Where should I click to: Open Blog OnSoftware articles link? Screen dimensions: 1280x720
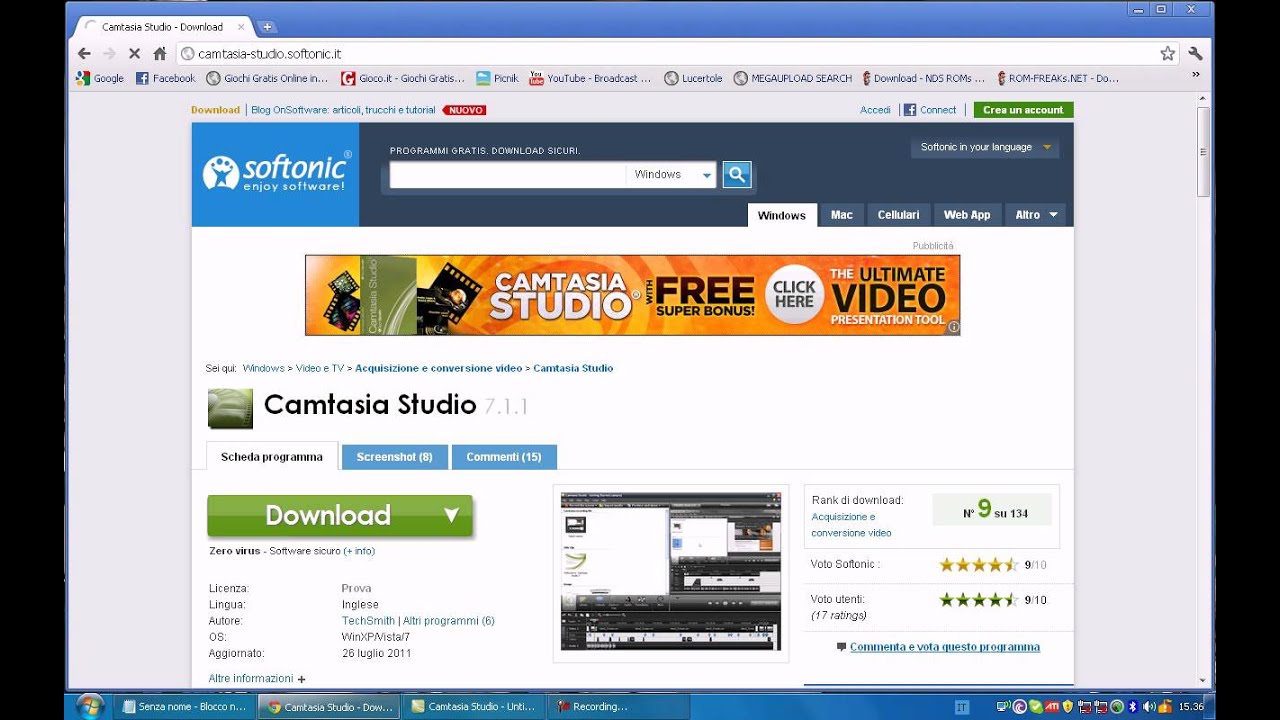point(343,110)
